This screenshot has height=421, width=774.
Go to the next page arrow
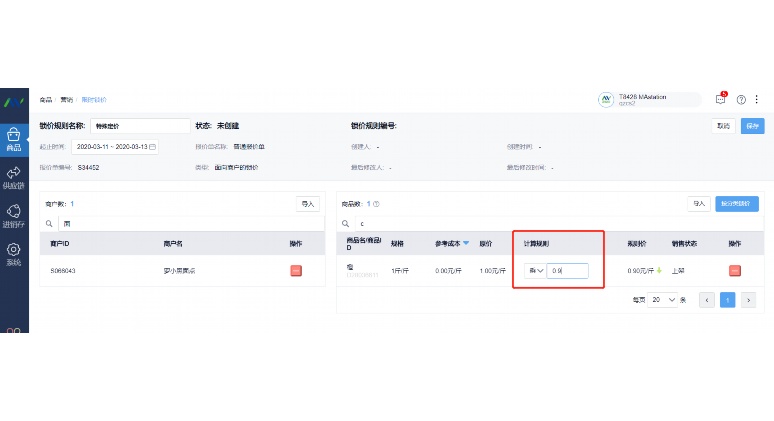[x=748, y=300]
